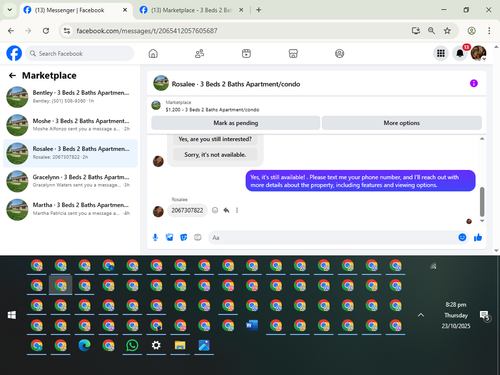The height and width of the screenshot is (375, 500).
Task: Open the notifications bell
Action: 460,53
